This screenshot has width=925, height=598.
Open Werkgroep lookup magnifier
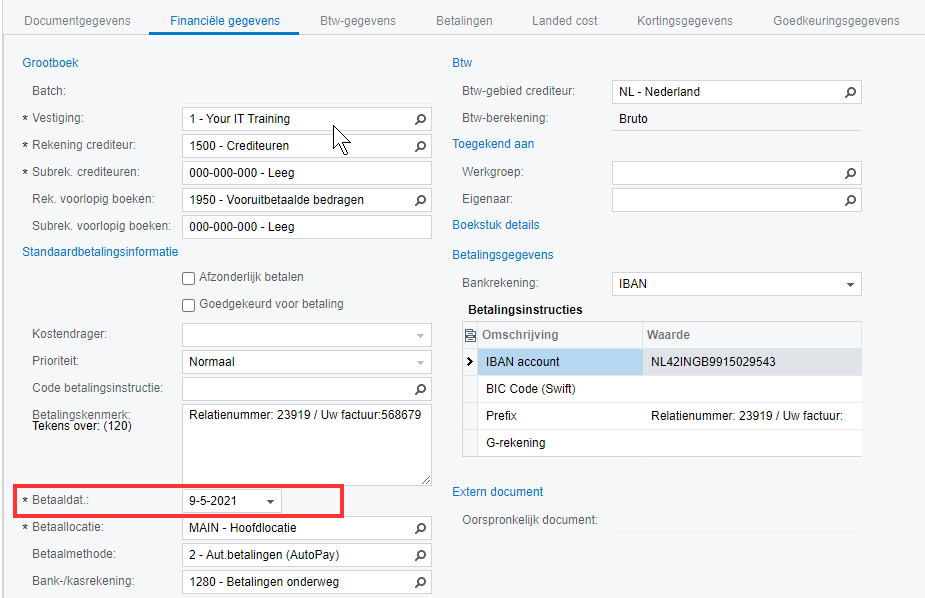pyautogui.click(x=850, y=173)
